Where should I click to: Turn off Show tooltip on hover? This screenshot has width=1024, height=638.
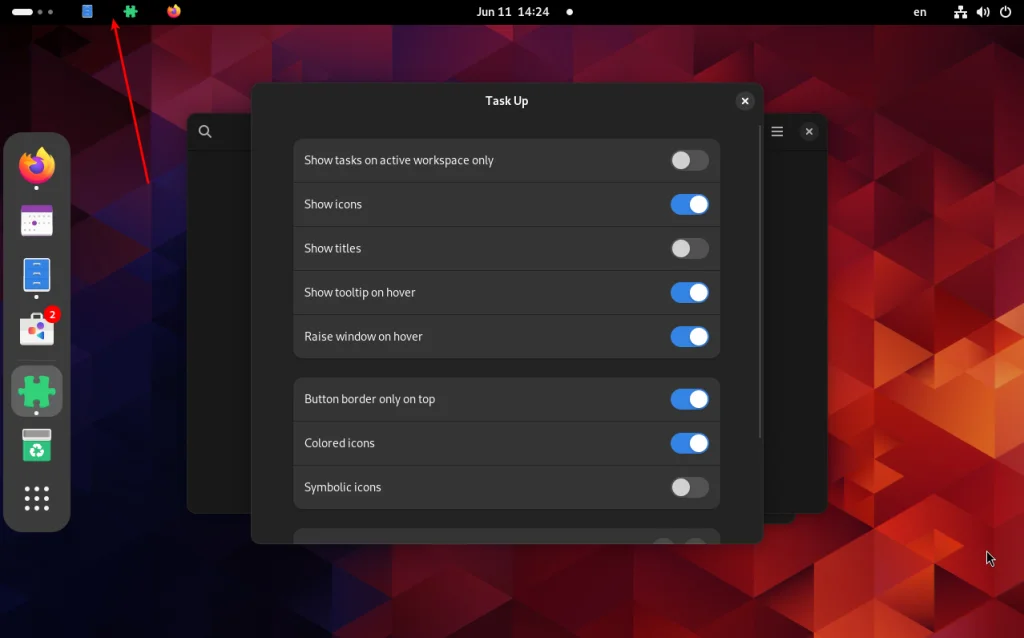tap(689, 293)
